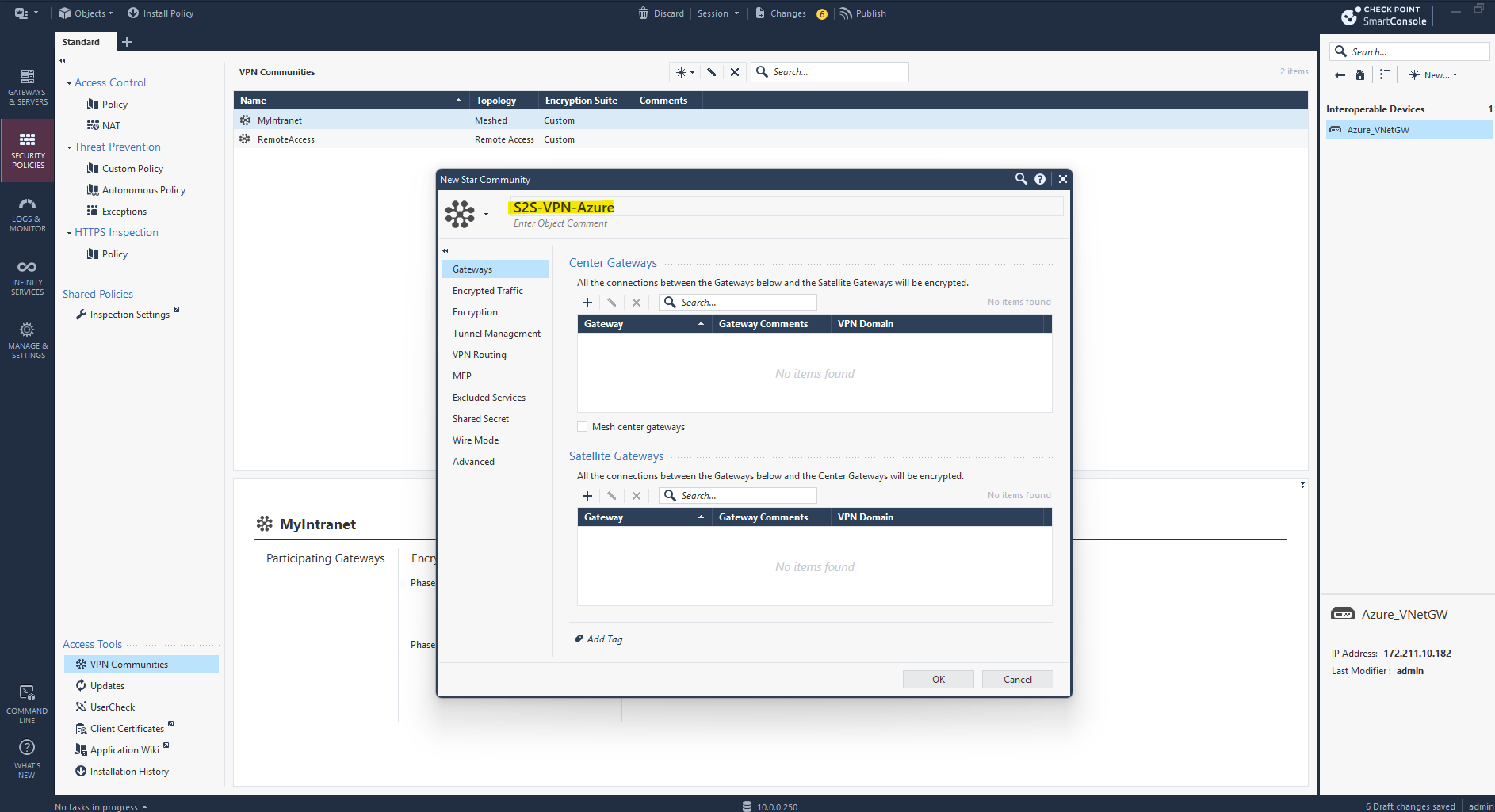
Task: Select Azure_VNetGW interoperable device
Action: [x=1409, y=130]
